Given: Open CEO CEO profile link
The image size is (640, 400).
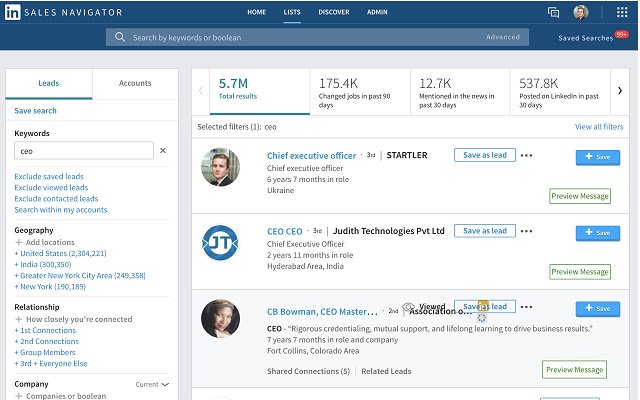Looking at the screenshot, I should [284, 231].
